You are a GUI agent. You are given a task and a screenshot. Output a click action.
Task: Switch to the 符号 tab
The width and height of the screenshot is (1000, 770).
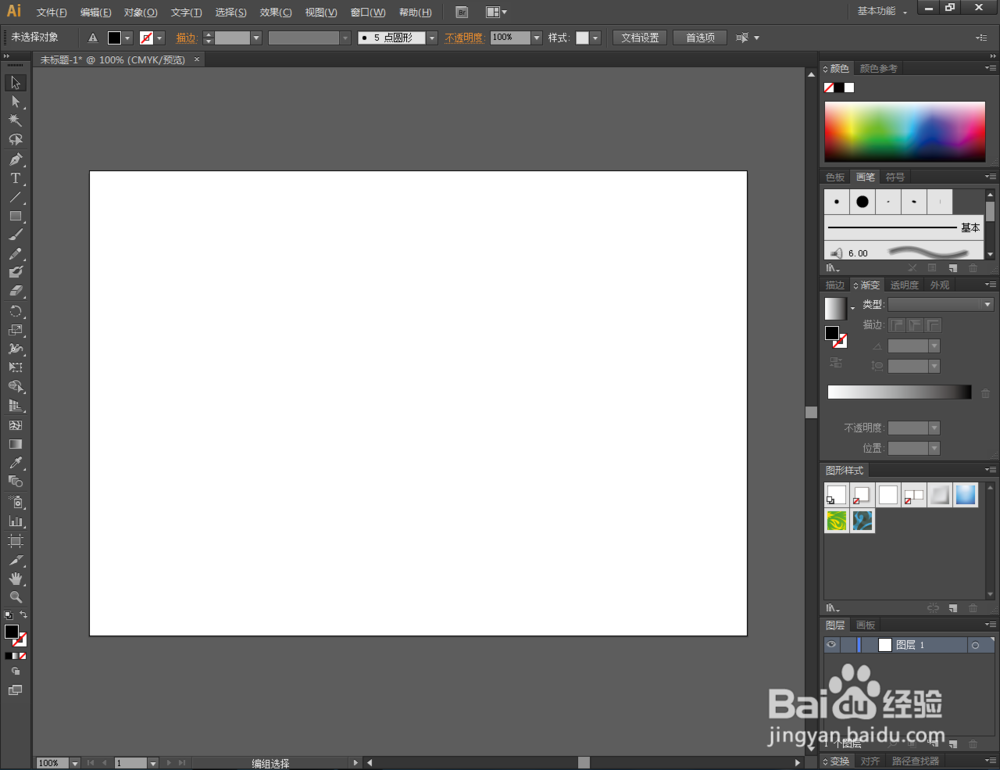click(895, 177)
